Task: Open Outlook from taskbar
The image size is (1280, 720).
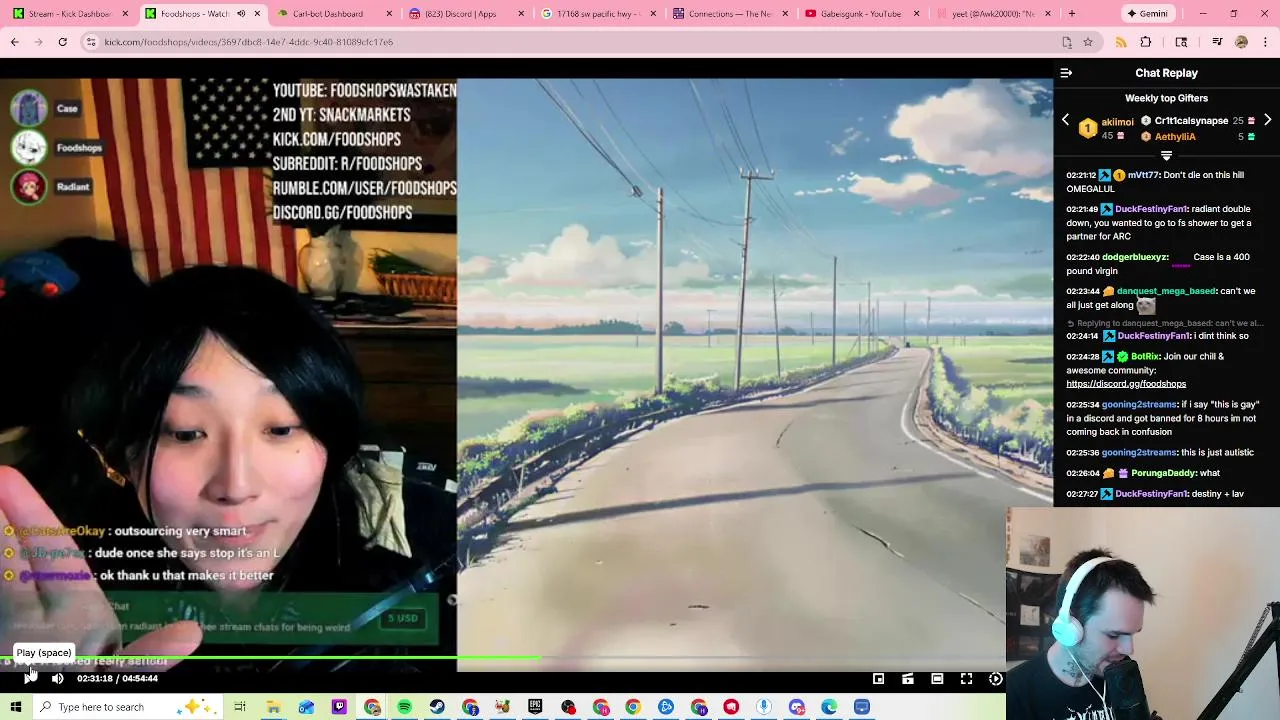Action: 306,707
